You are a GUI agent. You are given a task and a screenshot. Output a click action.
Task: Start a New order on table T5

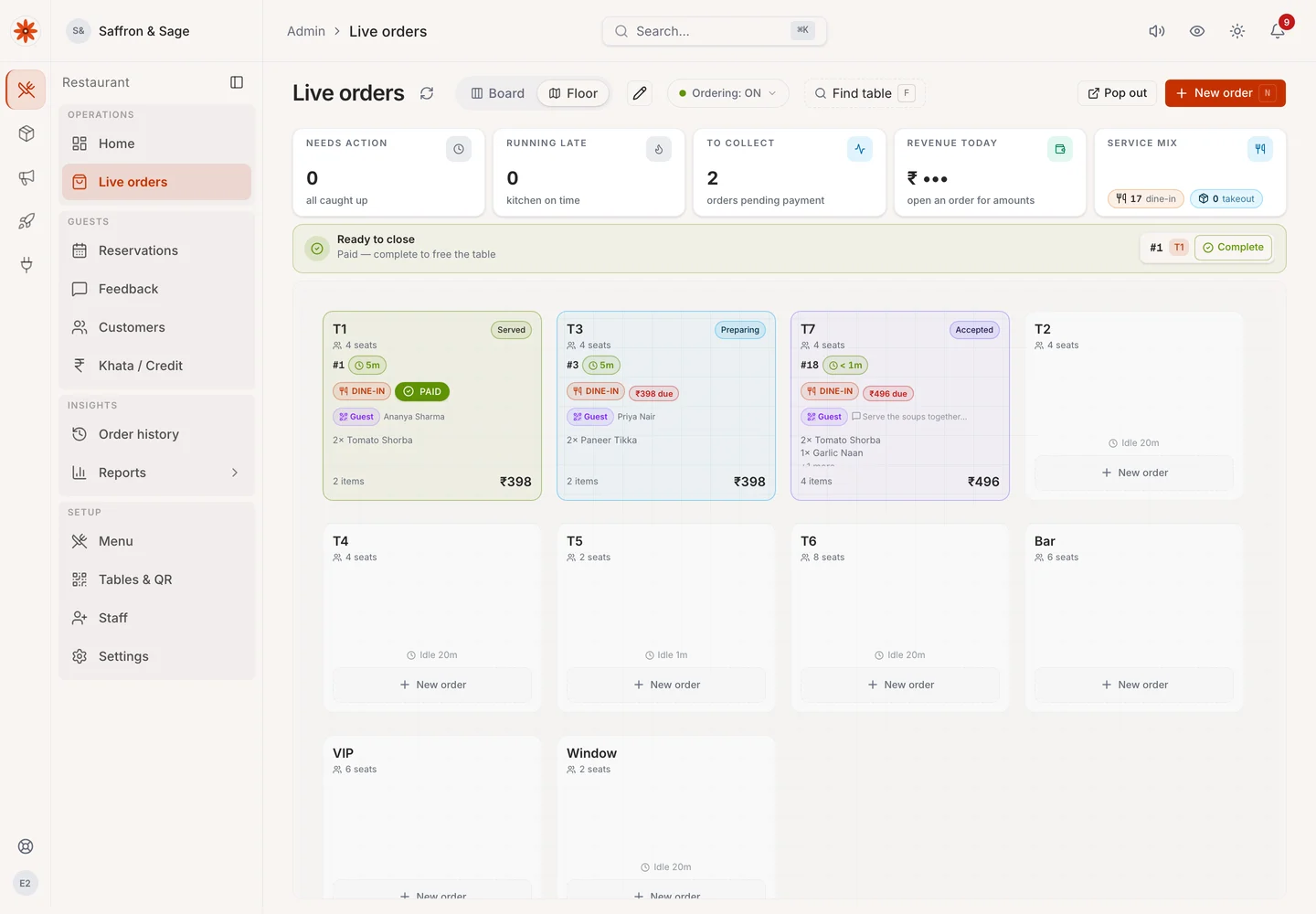tap(666, 685)
